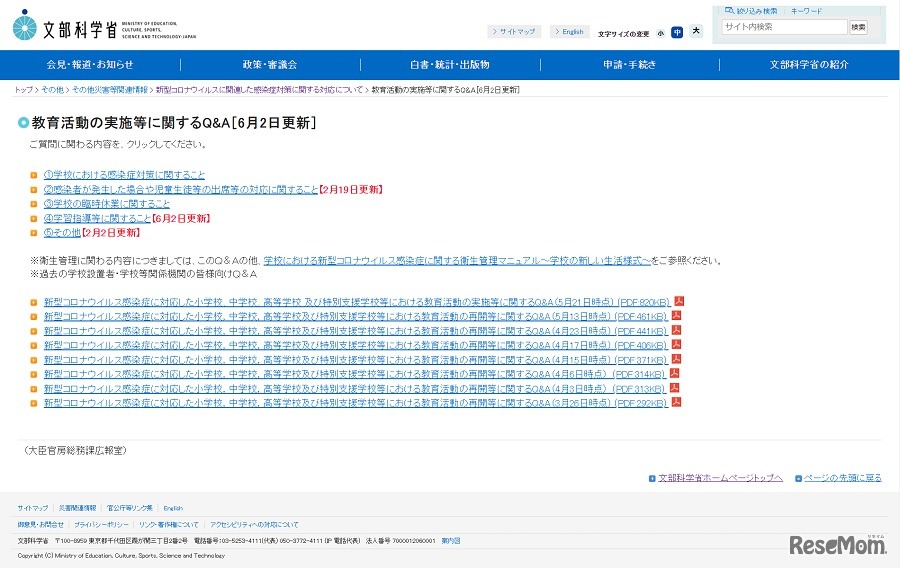Open 衛生管理マニュアル link
Screen dimensions: 900x568
pyautogui.click(x=457, y=260)
